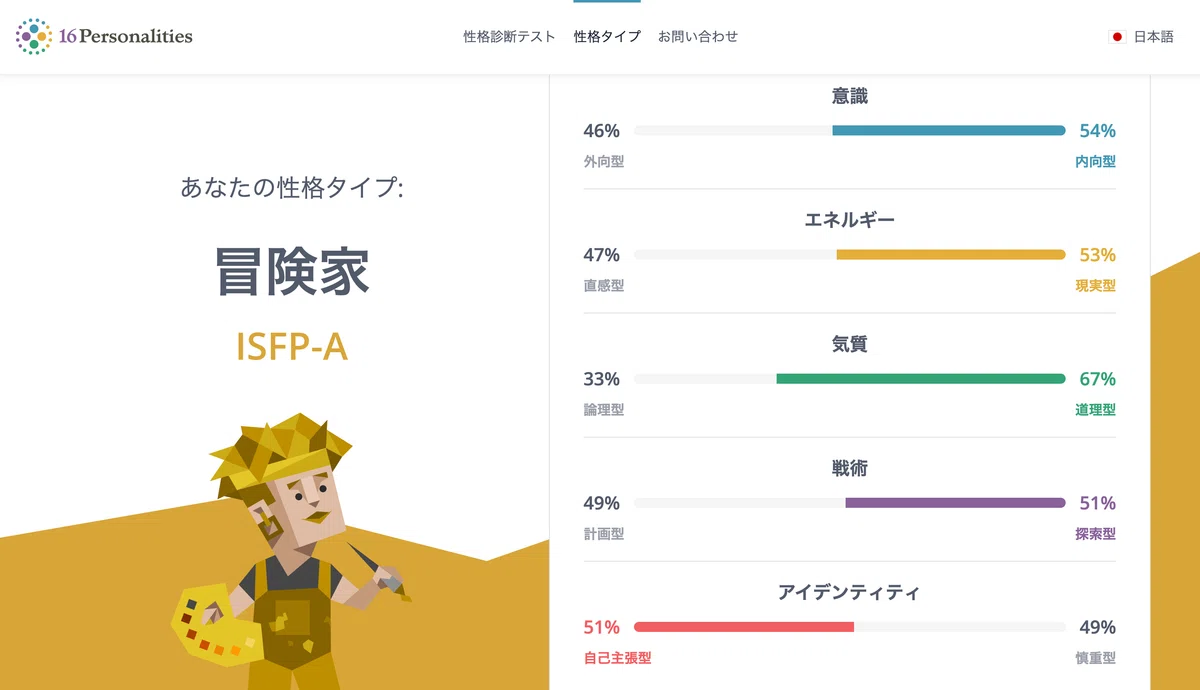
Task: Click the blue 意識 percentage bar
Action: pyautogui.click(x=949, y=130)
